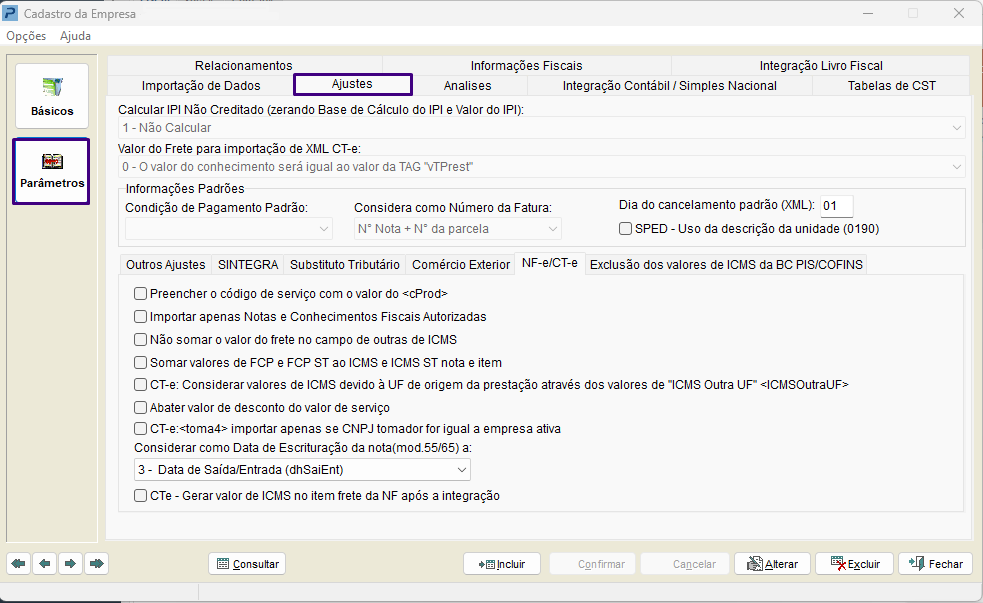Screen dimensions: 983x603
Task: Select the Comércio Exterior sub-tab
Action: [461, 265]
